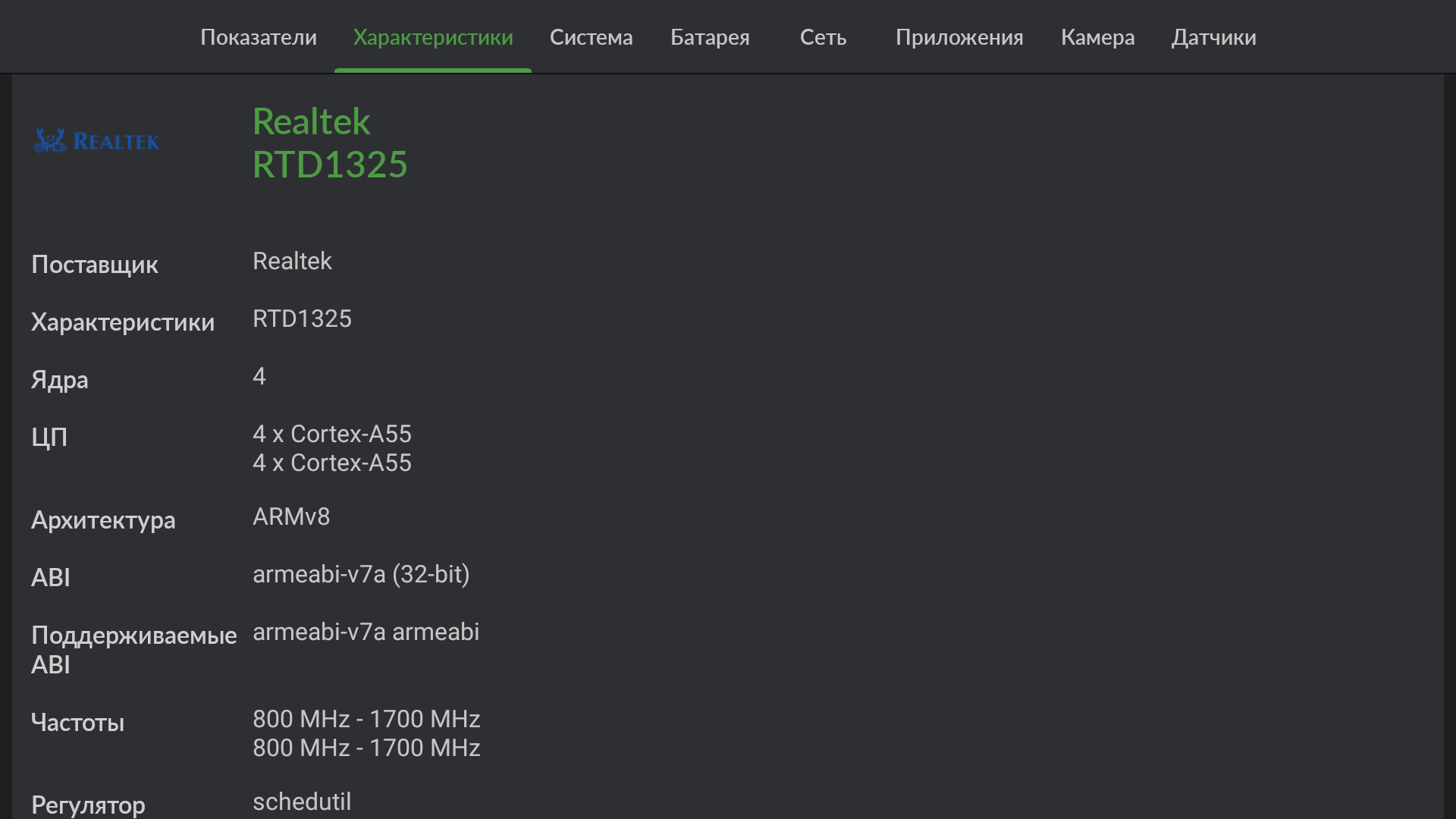Click the Ядра value 4
1456x819 pixels.
point(259,377)
